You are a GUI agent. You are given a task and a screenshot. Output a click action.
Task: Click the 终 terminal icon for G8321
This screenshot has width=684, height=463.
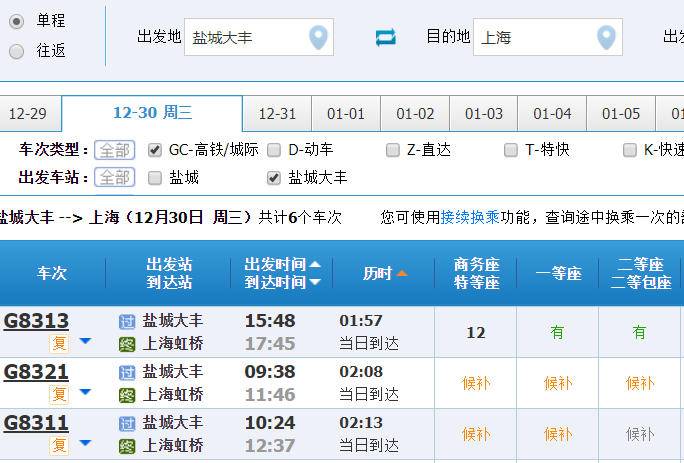[x=127, y=395]
